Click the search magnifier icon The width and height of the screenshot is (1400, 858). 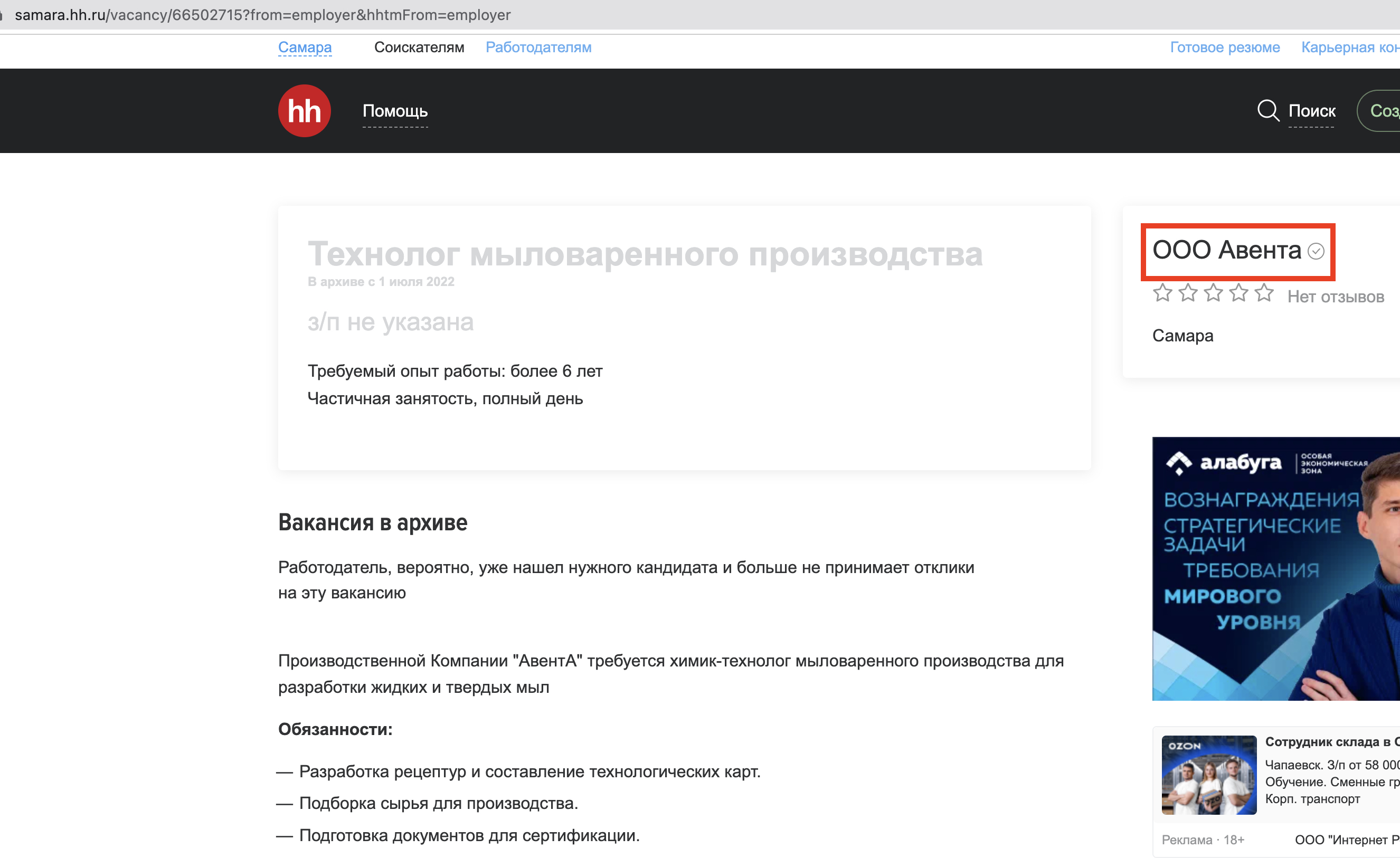pyautogui.click(x=1267, y=110)
